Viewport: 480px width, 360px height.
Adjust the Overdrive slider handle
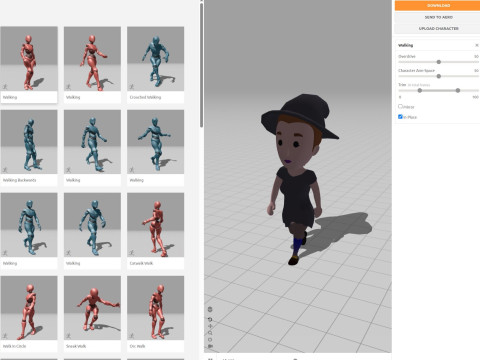(439, 62)
